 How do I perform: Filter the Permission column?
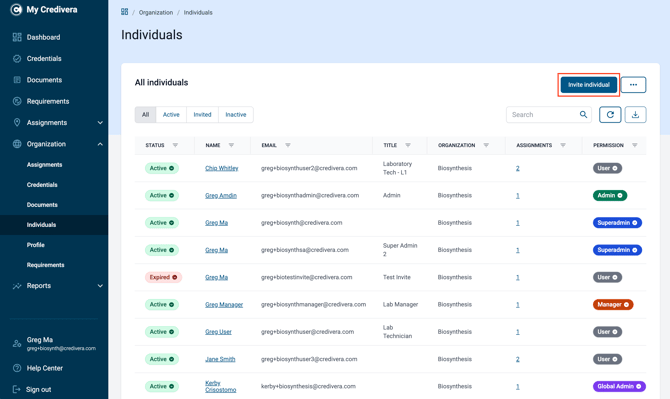[x=635, y=145]
